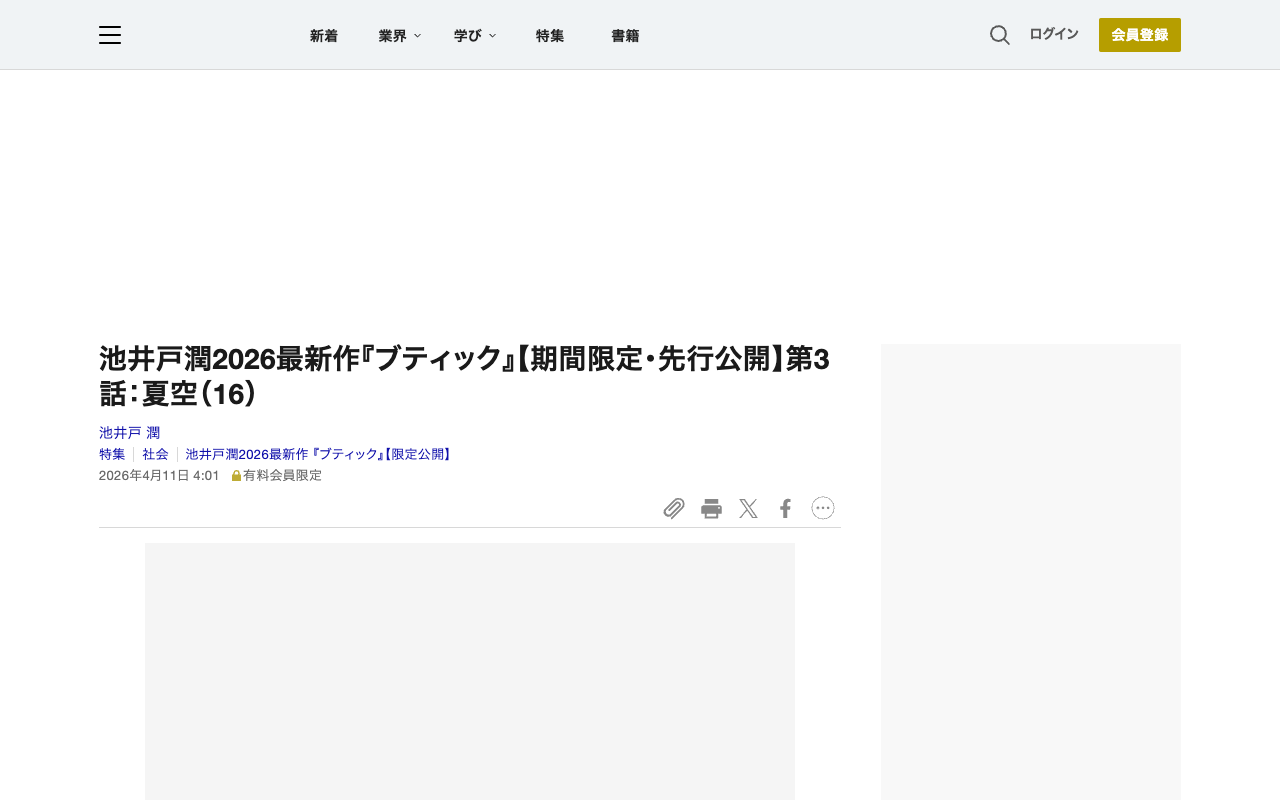Expand the 学び dropdown menu

click(x=475, y=36)
